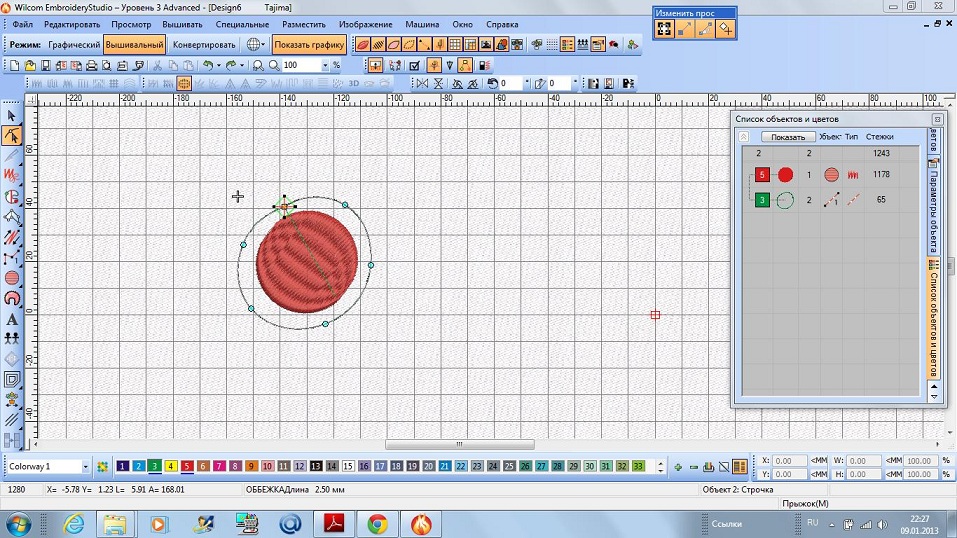Pick the red circle shape tool
This screenshot has width=957, height=538.
coord(12,277)
